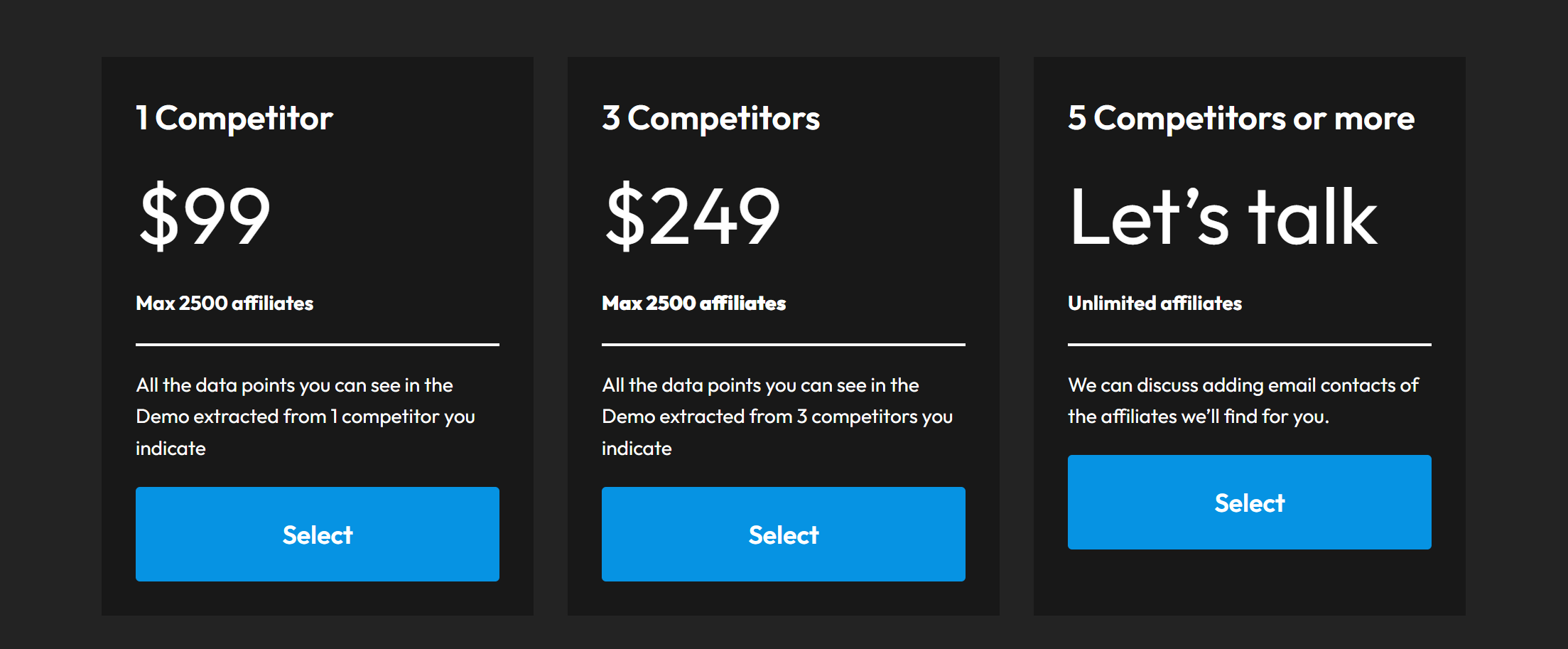
Task: Click the $99 price text
Action: (x=205, y=215)
